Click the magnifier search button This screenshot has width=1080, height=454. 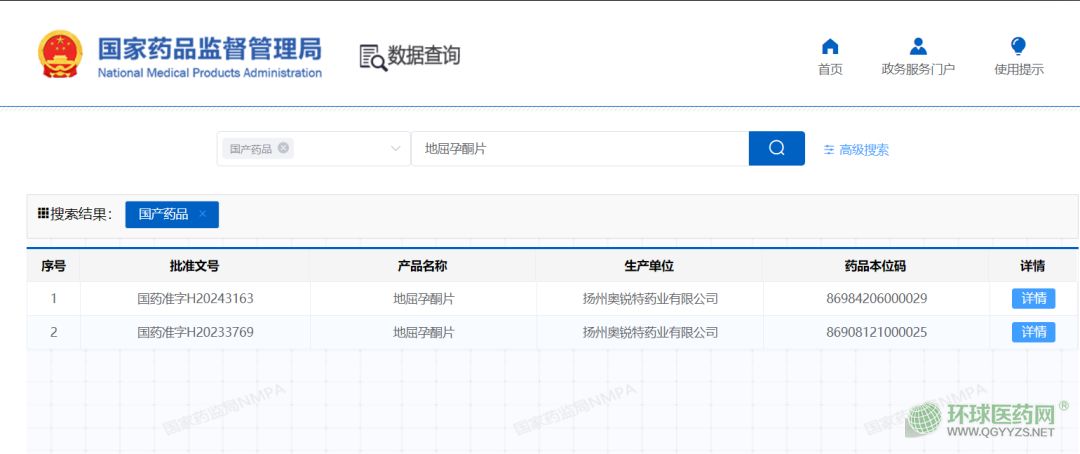776,149
